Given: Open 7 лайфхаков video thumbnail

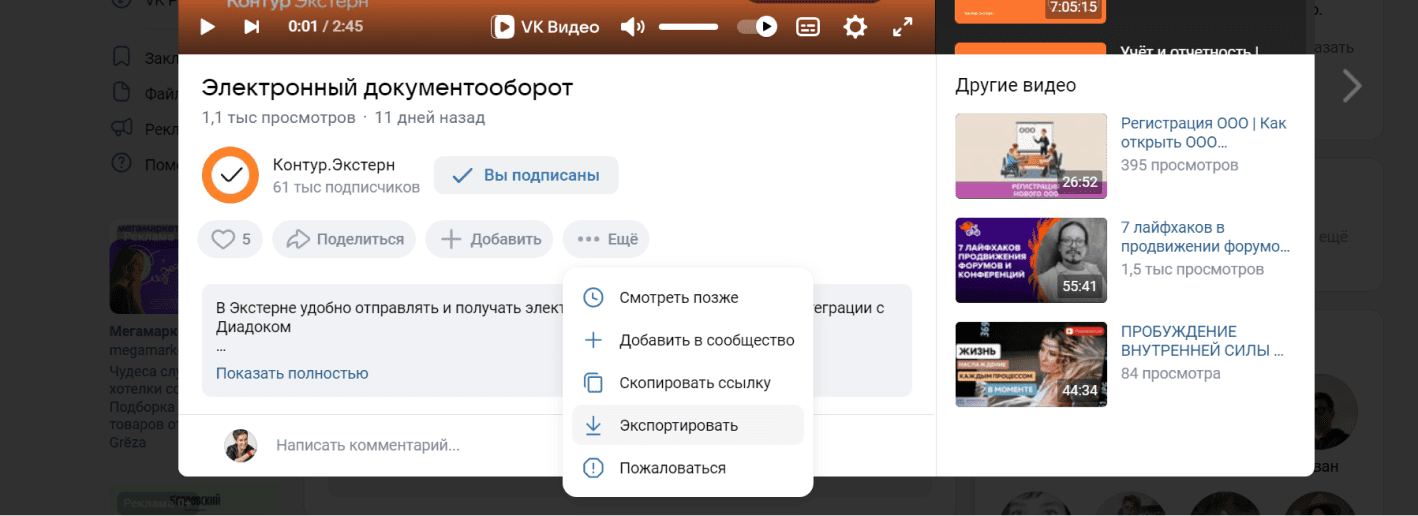Looking at the screenshot, I should pos(1031,260).
